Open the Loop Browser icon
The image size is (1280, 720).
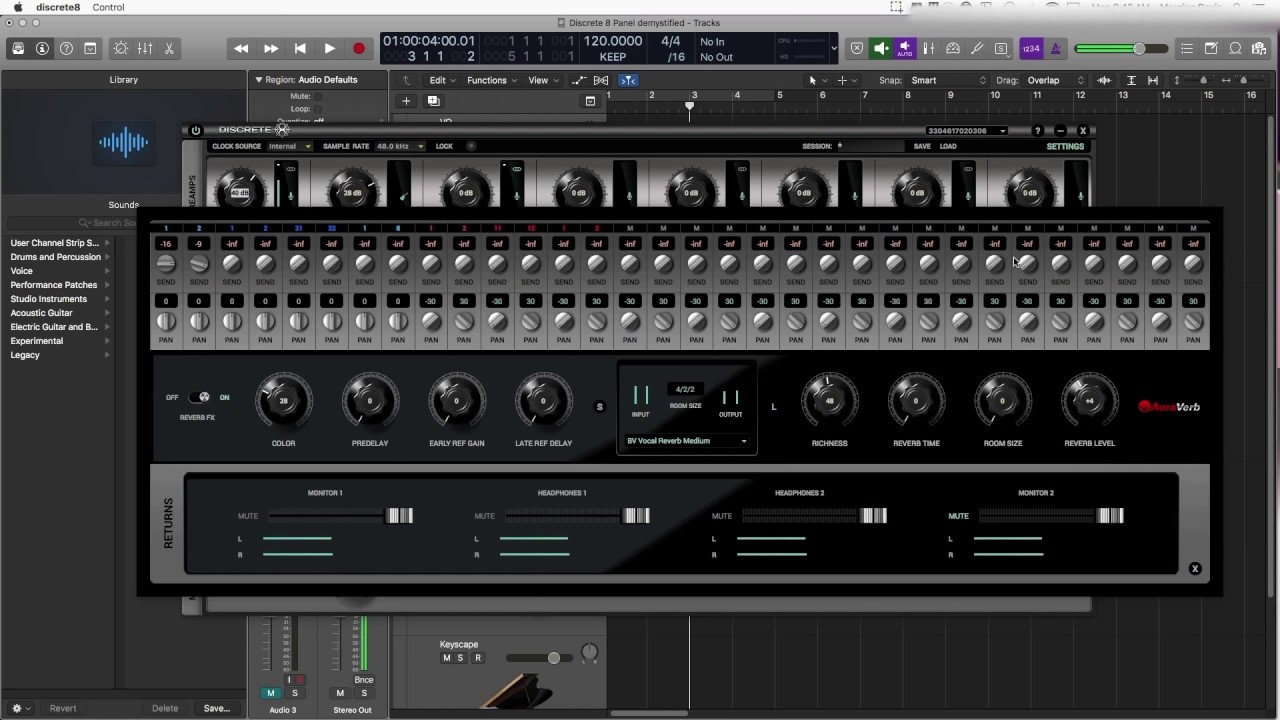(x=1235, y=48)
